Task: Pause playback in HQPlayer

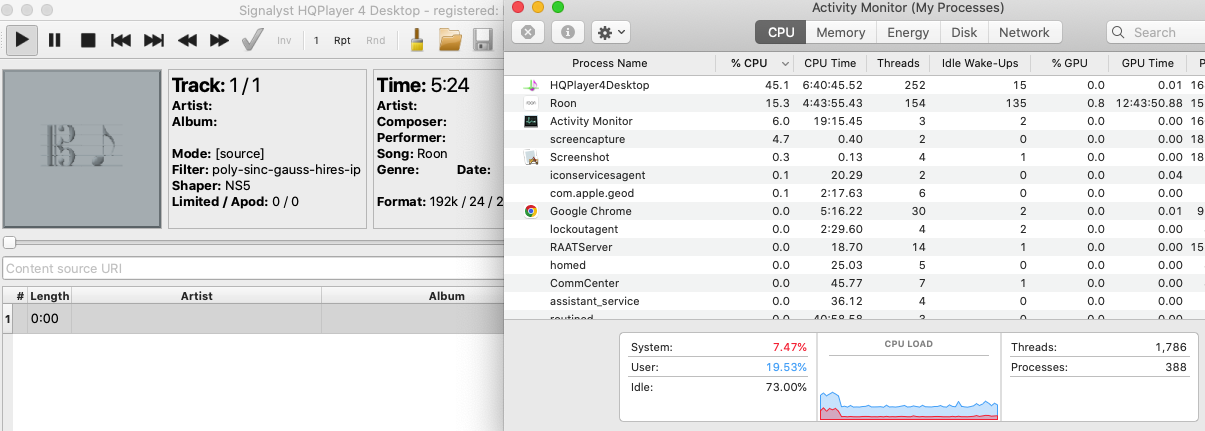Action: click(x=55, y=41)
